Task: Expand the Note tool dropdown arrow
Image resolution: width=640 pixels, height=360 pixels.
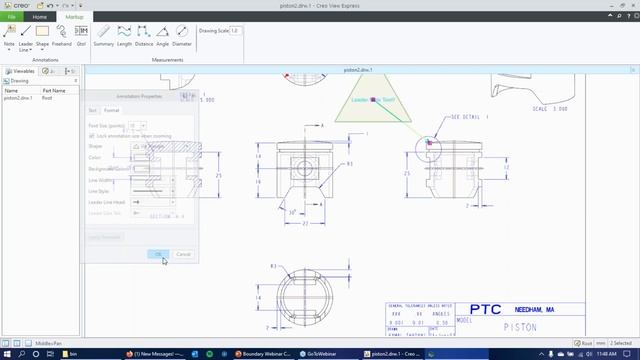Action: [x=9, y=50]
